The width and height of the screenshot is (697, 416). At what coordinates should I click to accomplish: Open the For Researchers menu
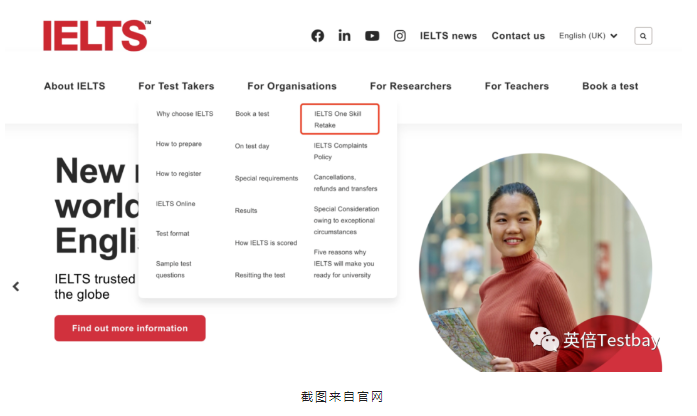click(x=411, y=86)
